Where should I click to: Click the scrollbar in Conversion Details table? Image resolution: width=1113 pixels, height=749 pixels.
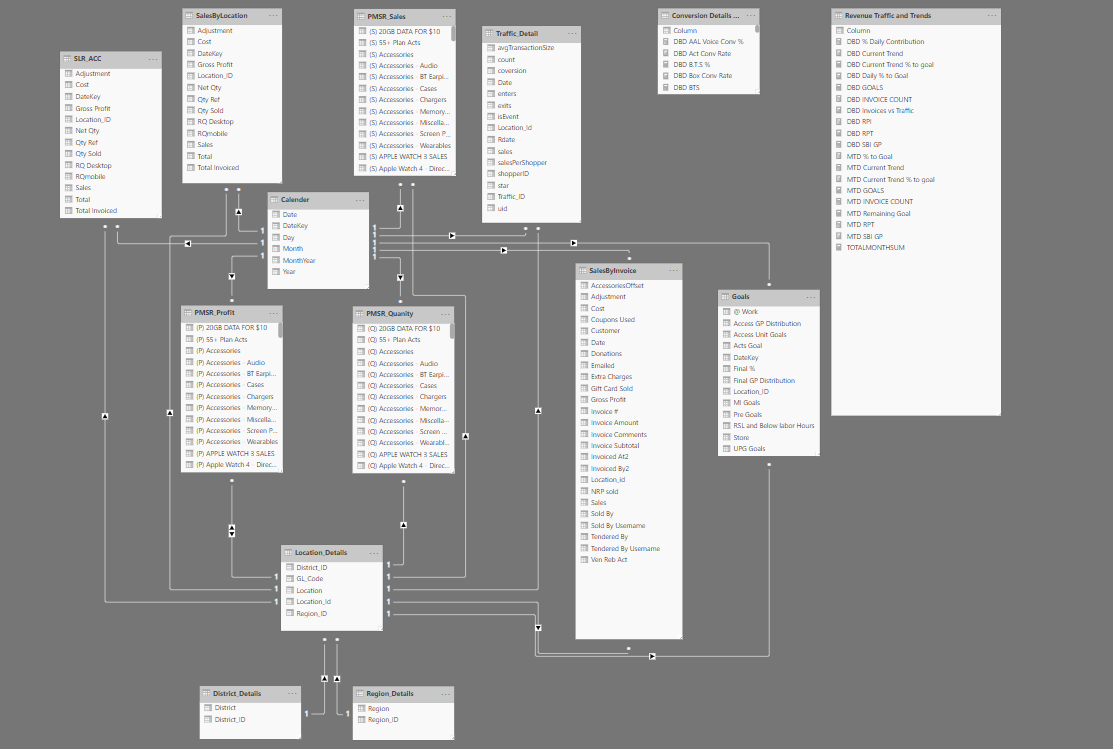pyautogui.click(x=757, y=29)
